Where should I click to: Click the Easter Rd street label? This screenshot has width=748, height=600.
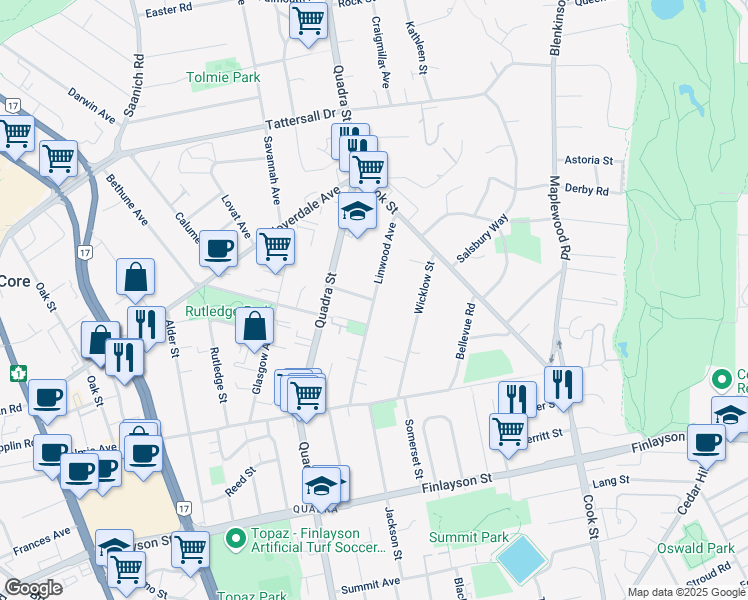pyautogui.click(x=169, y=10)
